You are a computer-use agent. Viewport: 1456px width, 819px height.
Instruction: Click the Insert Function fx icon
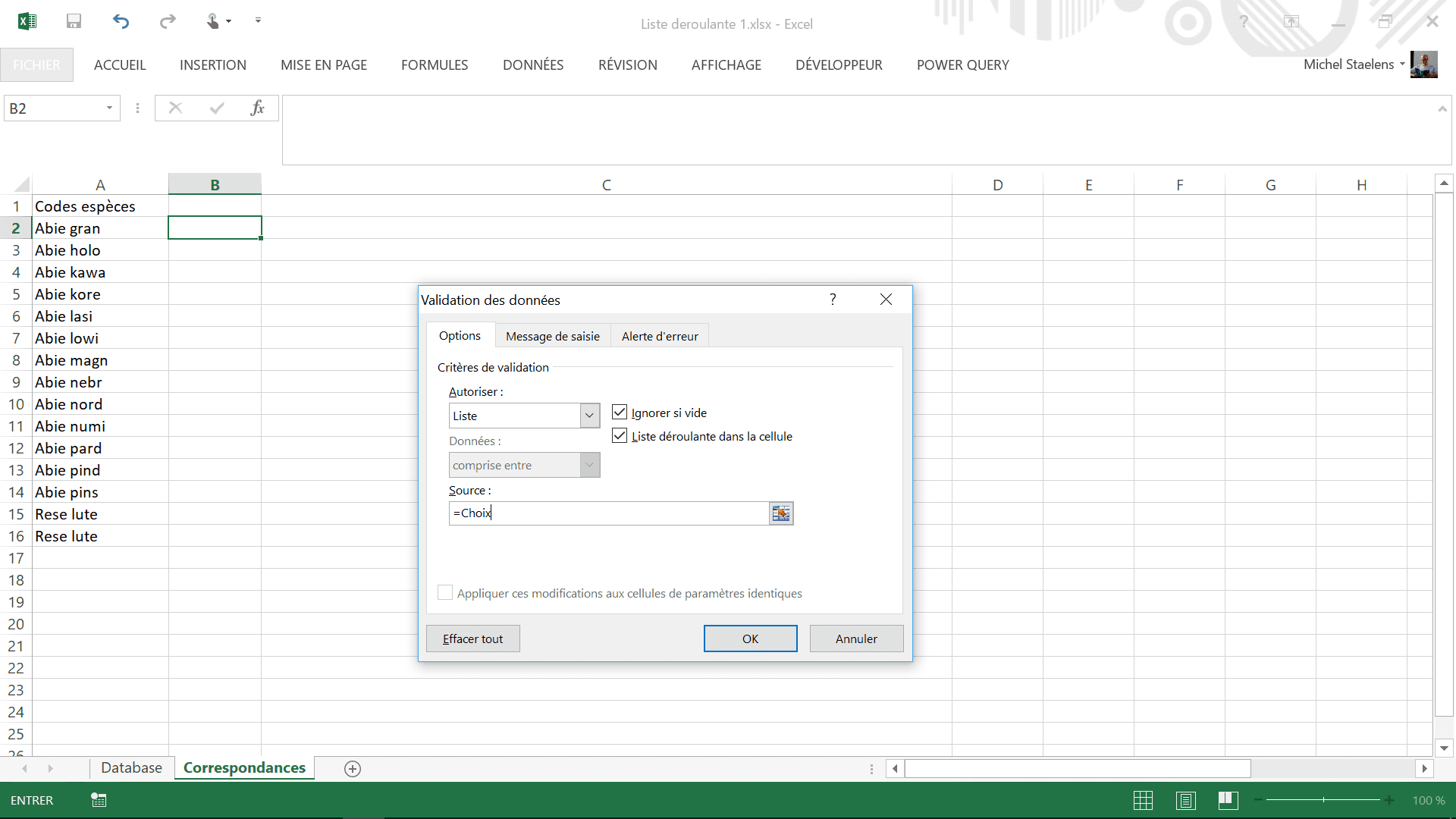257,108
